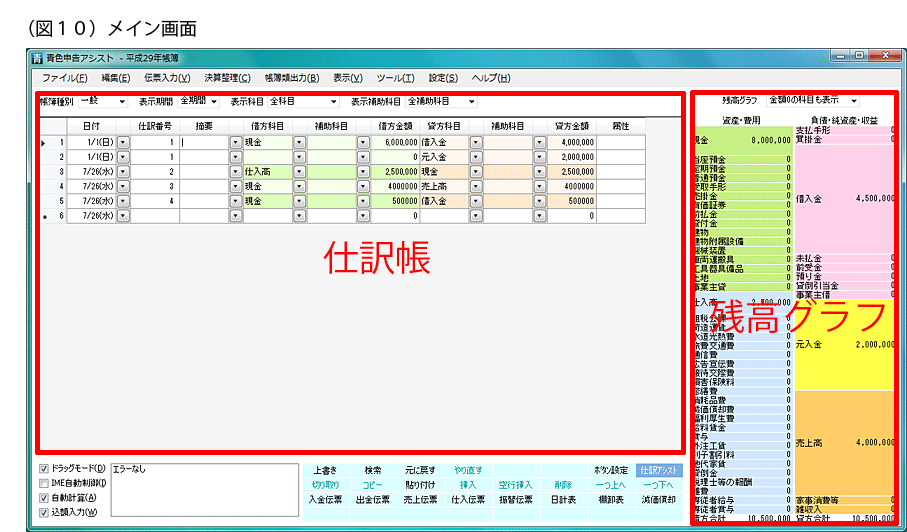
Task: Open the 出金伝票 voucher entry
Action: point(372,499)
